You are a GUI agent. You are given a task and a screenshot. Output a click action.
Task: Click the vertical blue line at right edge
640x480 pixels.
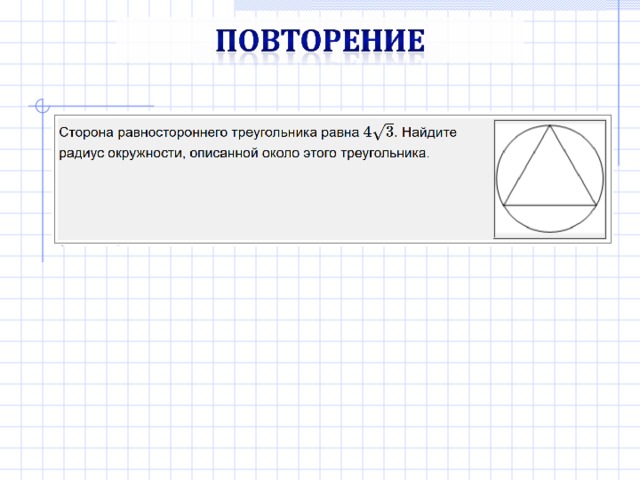pyautogui.click(x=619, y=82)
